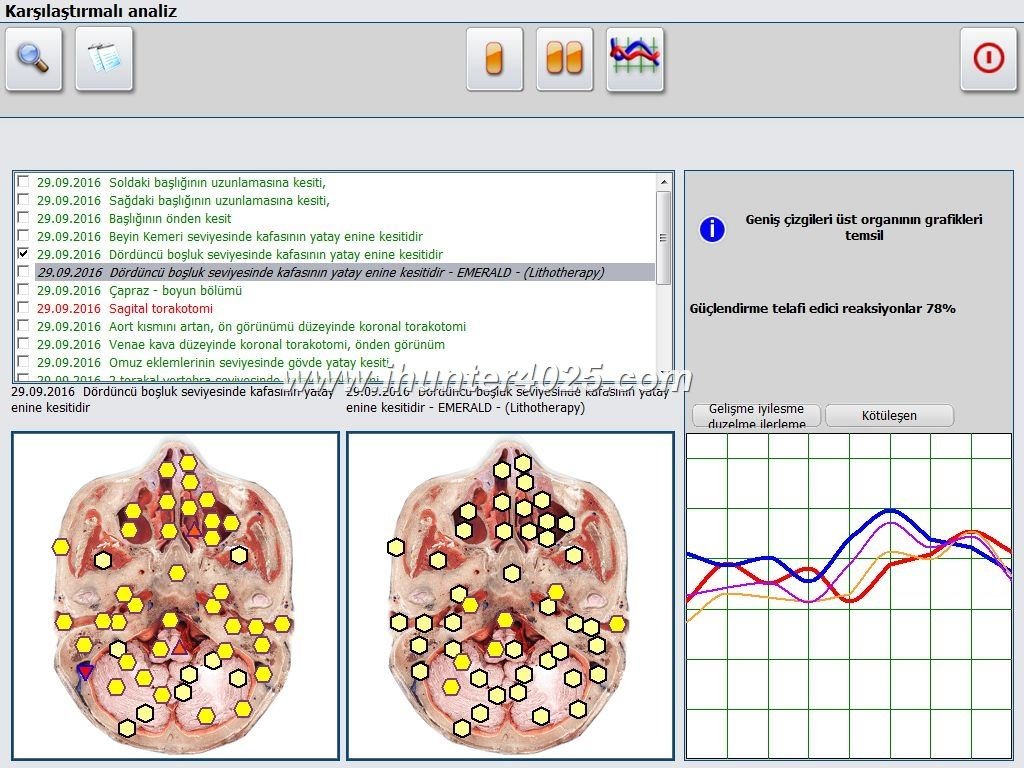Open the notepad report tool

(103, 60)
